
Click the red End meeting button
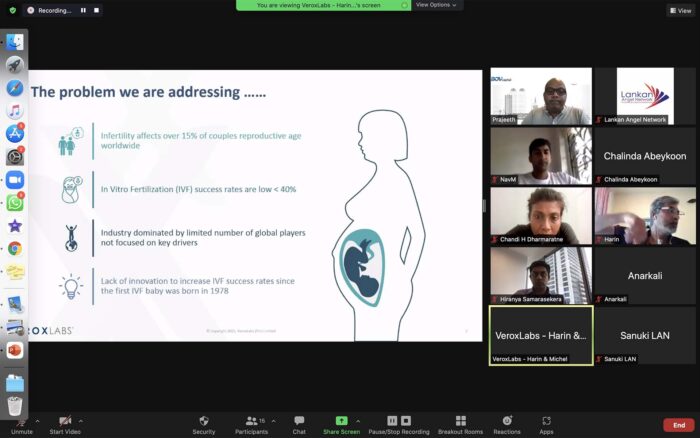(x=678, y=425)
